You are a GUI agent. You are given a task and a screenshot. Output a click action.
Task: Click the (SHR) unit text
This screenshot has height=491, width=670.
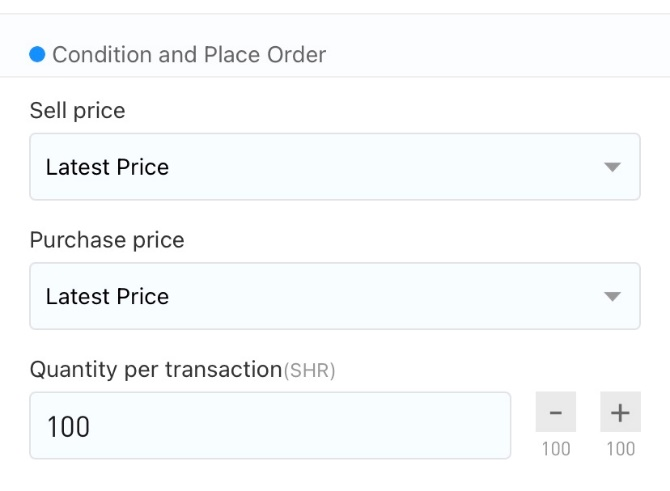309,370
